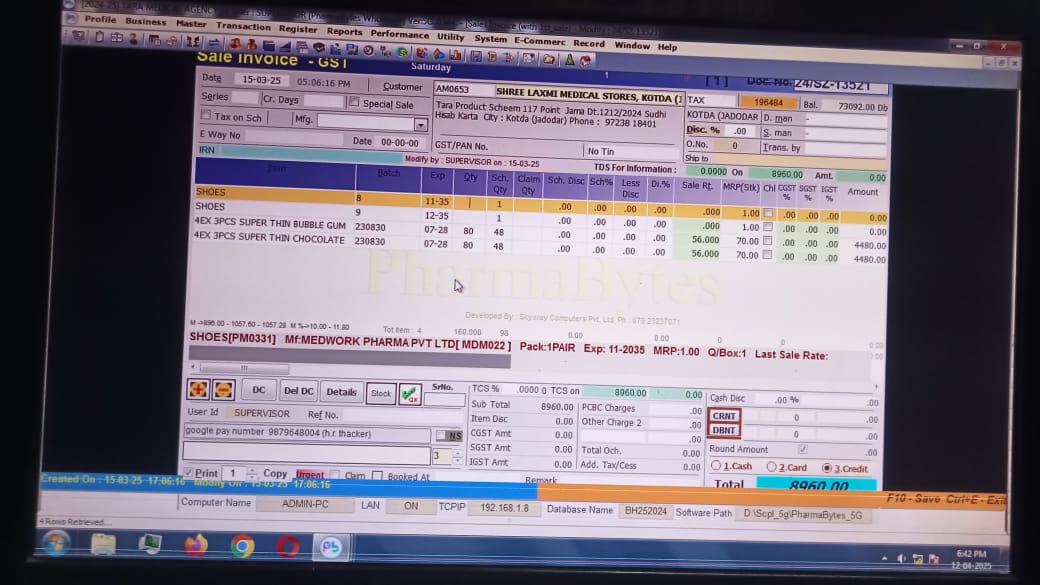Click the orange minus remove-row icon
The image size is (1040, 585).
pos(223,390)
